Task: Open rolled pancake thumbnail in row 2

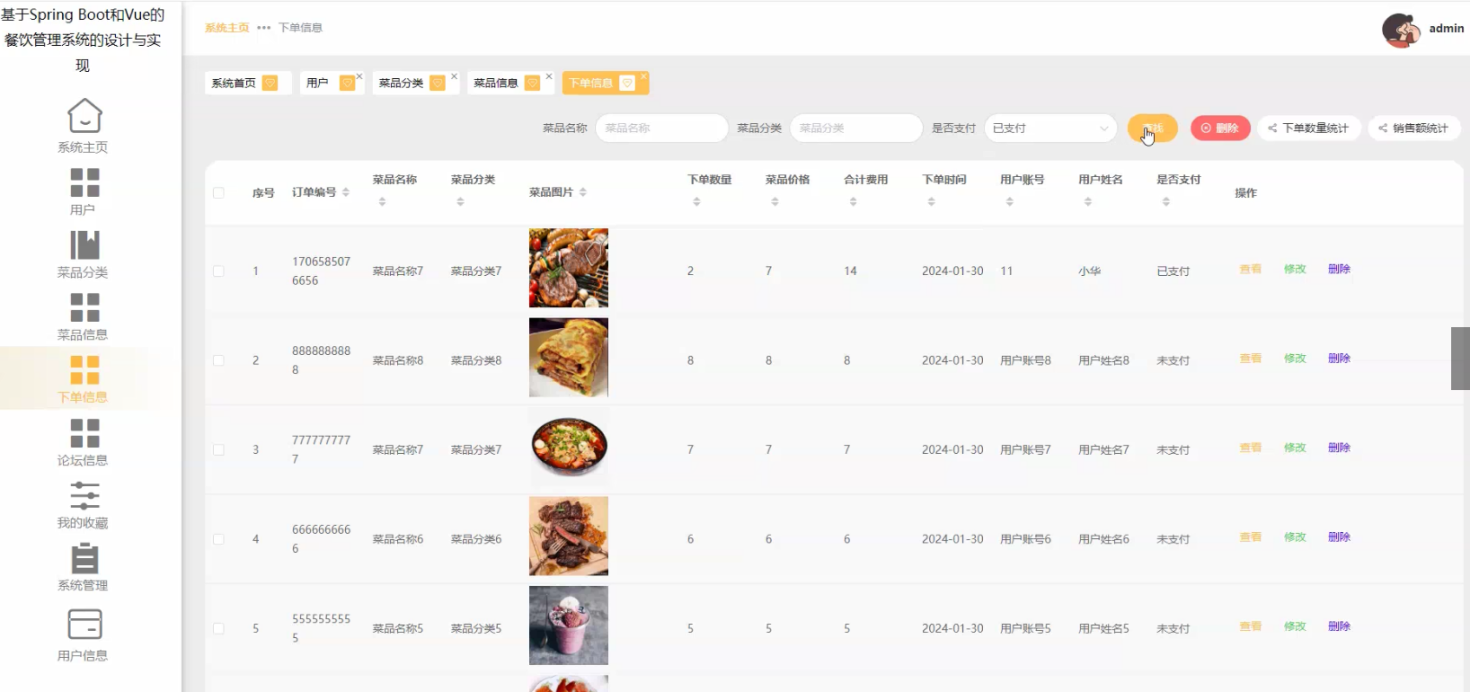Action: click(x=568, y=357)
